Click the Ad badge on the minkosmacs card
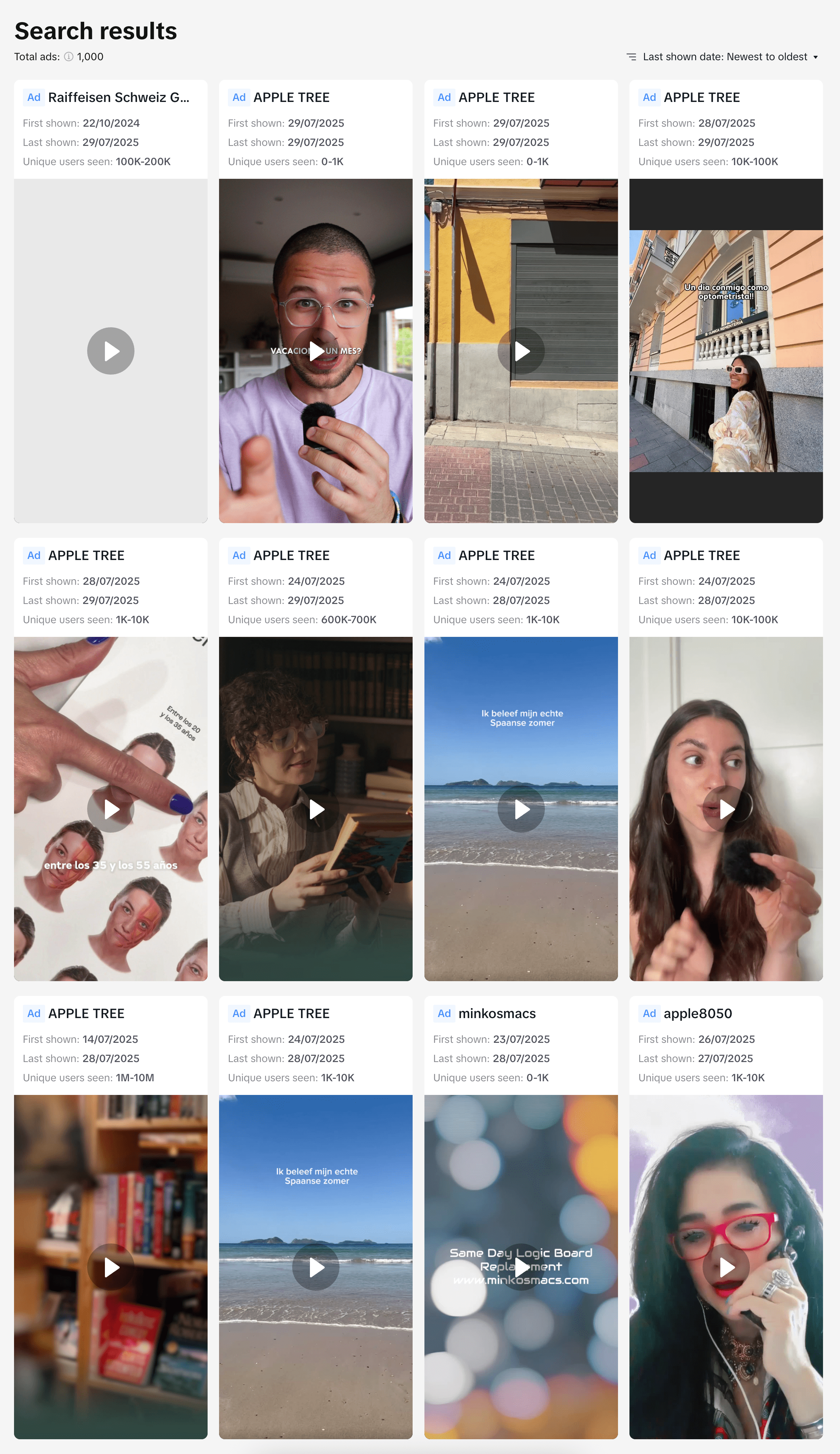840x1454 pixels. tap(444, 1013)
